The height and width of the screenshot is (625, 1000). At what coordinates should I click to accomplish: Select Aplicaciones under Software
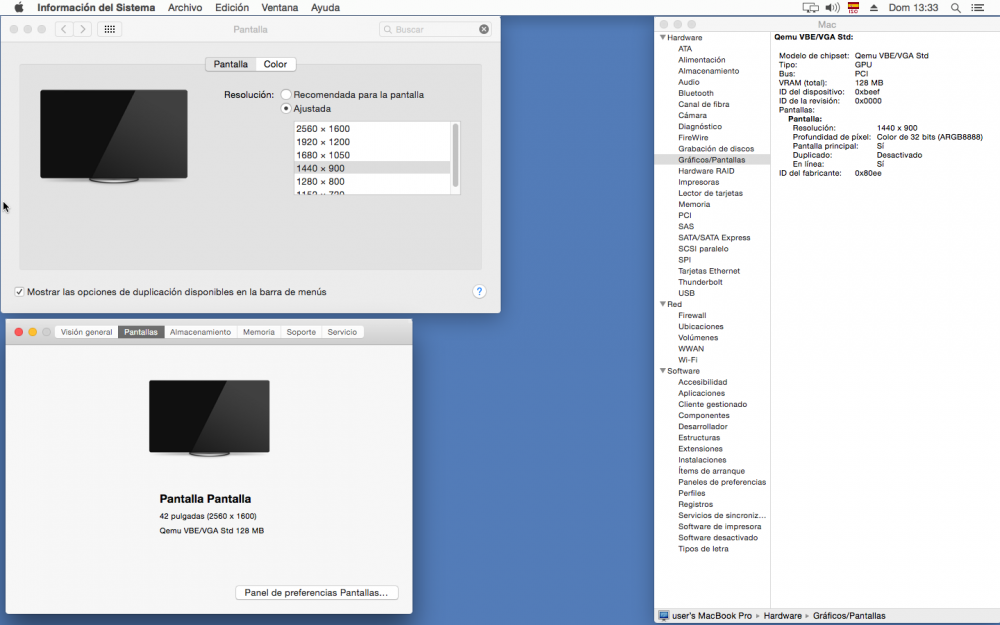coord(702,393)
